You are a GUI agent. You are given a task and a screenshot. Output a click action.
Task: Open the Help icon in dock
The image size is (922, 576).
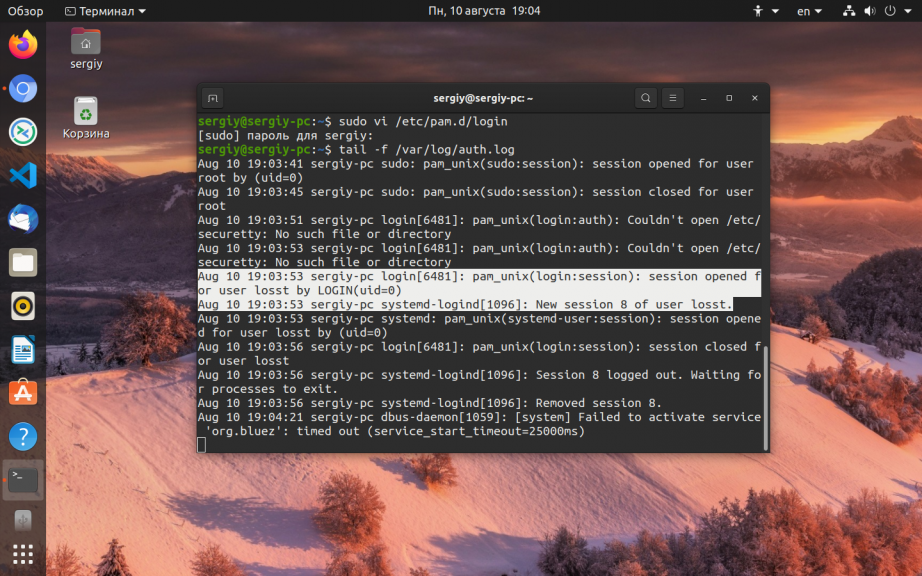pos(23,436)
